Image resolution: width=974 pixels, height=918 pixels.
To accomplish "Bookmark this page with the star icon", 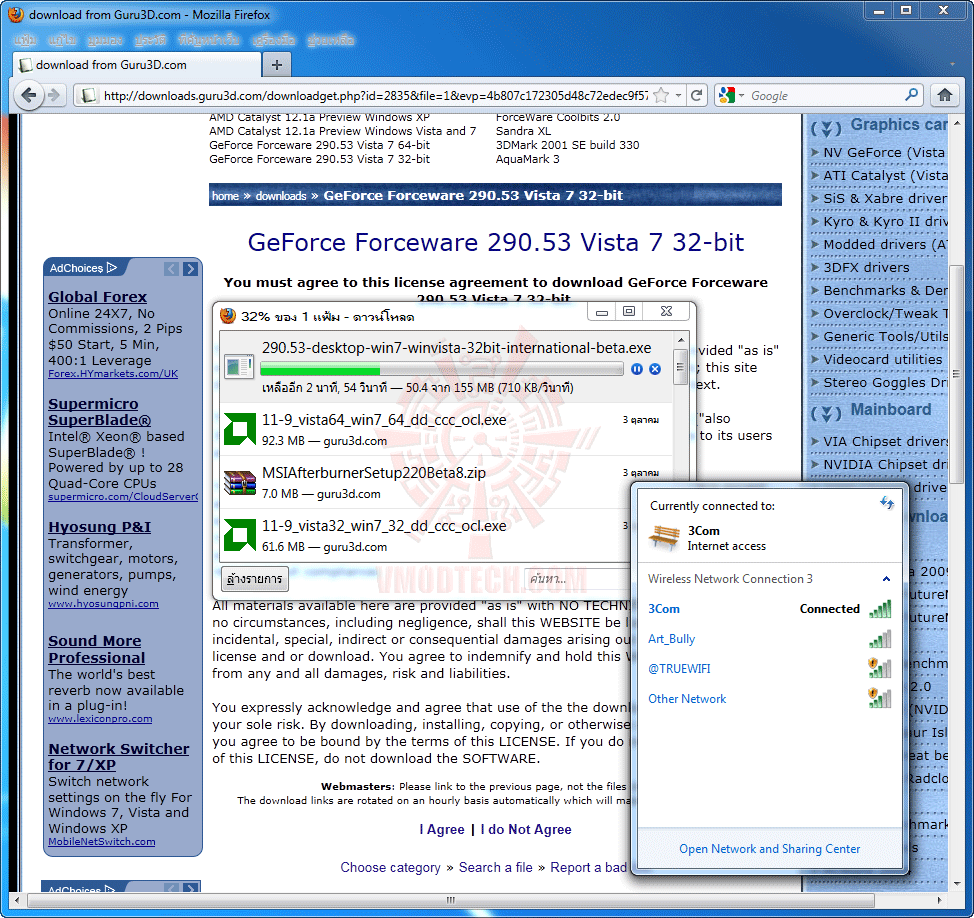I will [662, 95].
